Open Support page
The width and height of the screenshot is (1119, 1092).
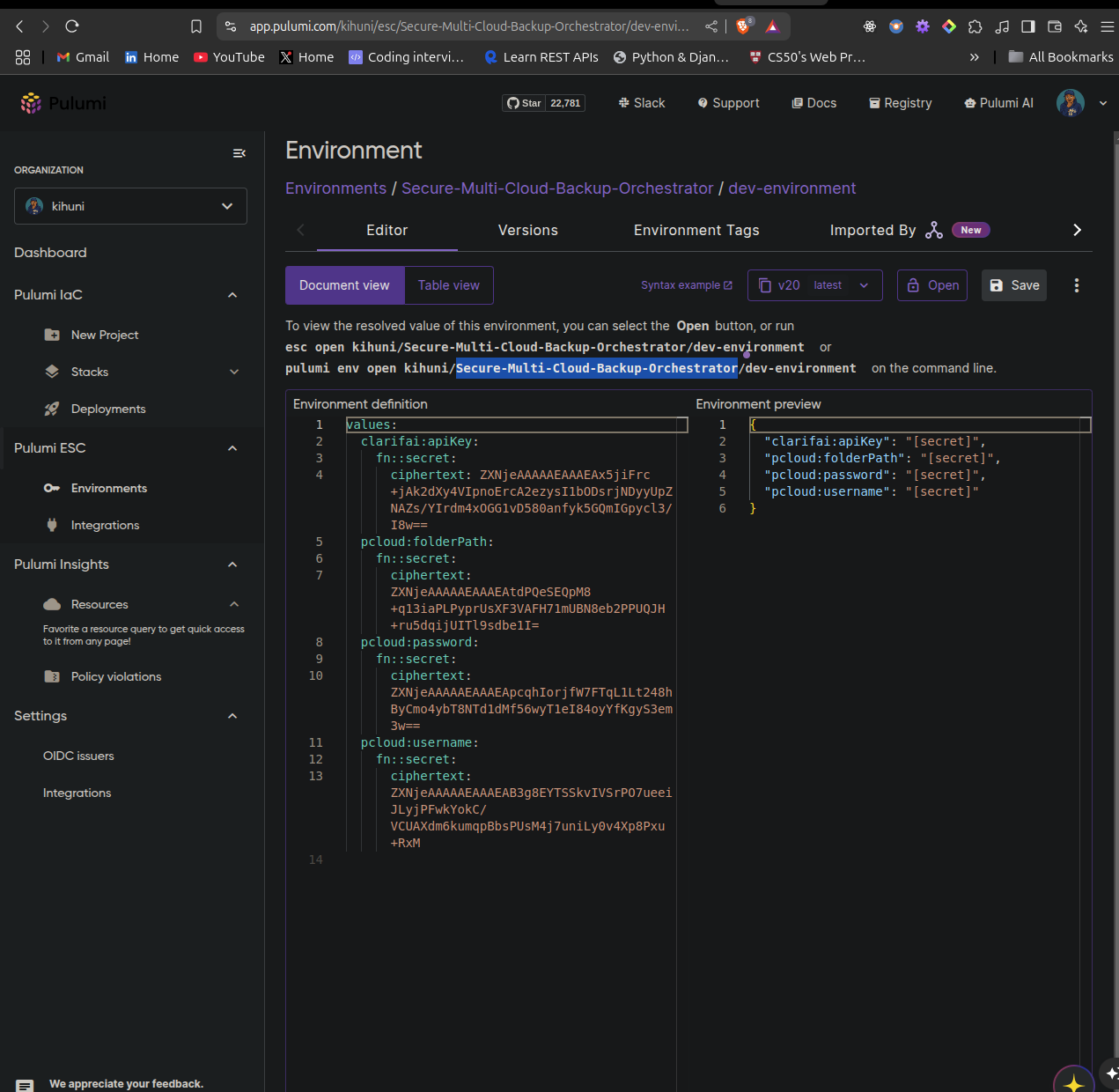[x=729, y=103]
